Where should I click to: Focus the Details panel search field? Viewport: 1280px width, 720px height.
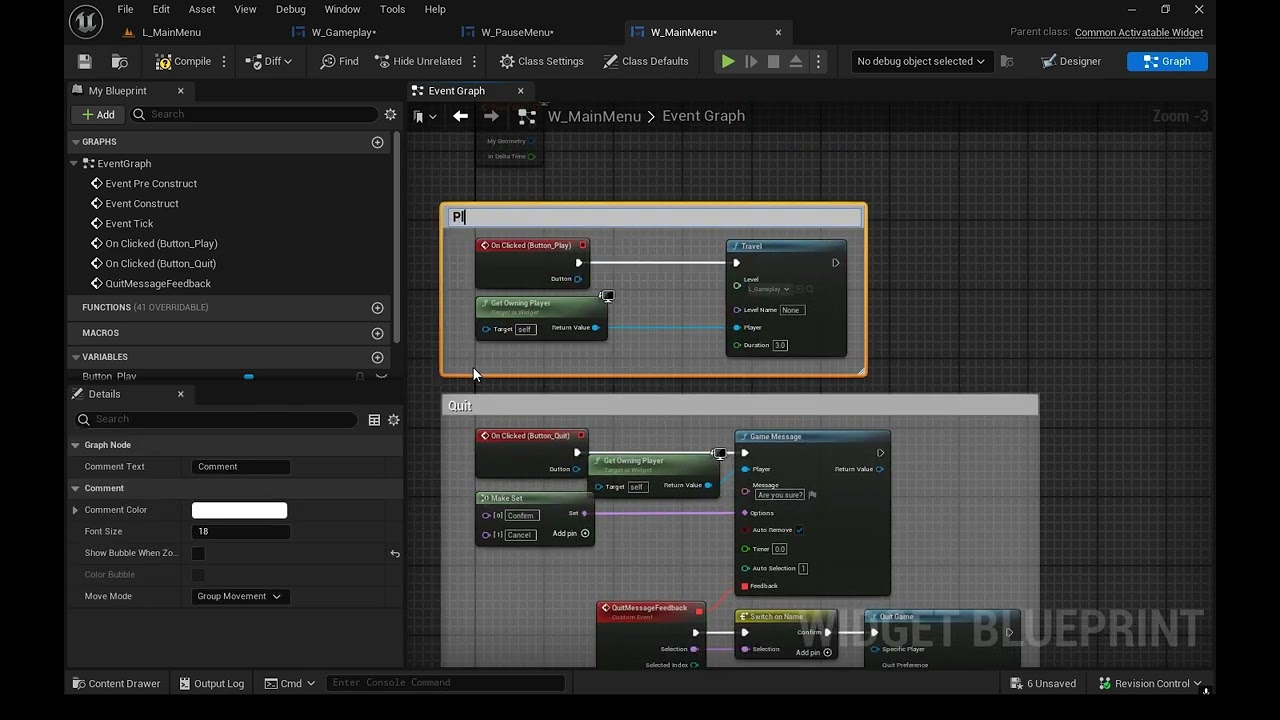click(215, 419)
